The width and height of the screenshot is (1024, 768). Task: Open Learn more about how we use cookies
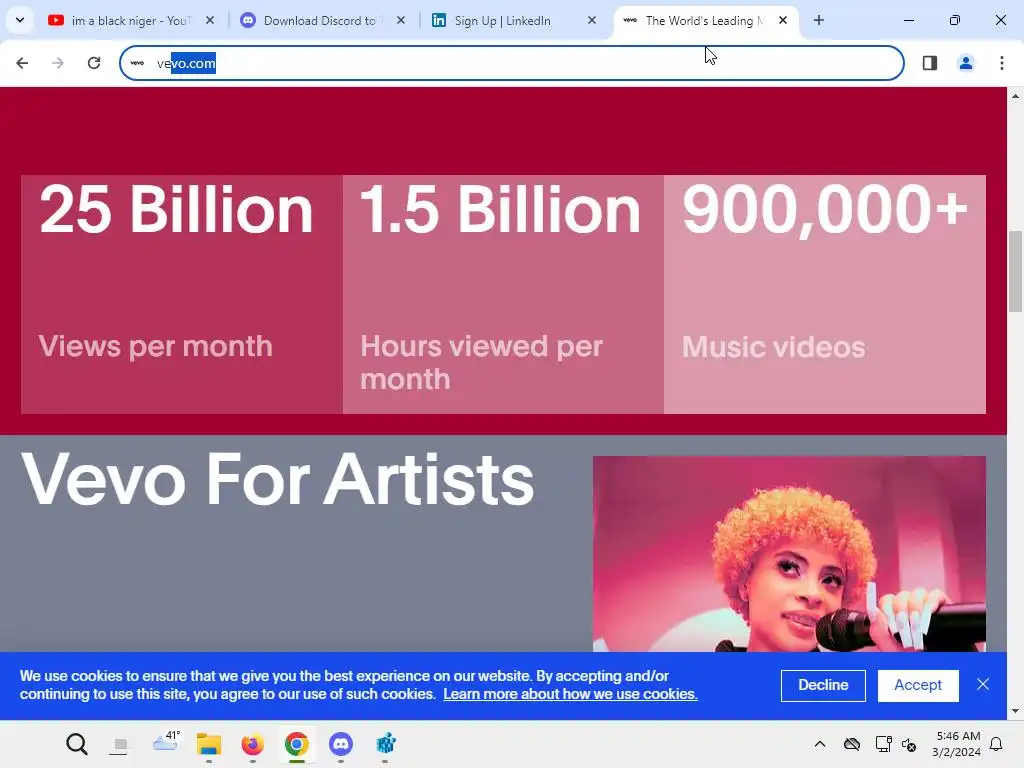[x=570, y=694]
